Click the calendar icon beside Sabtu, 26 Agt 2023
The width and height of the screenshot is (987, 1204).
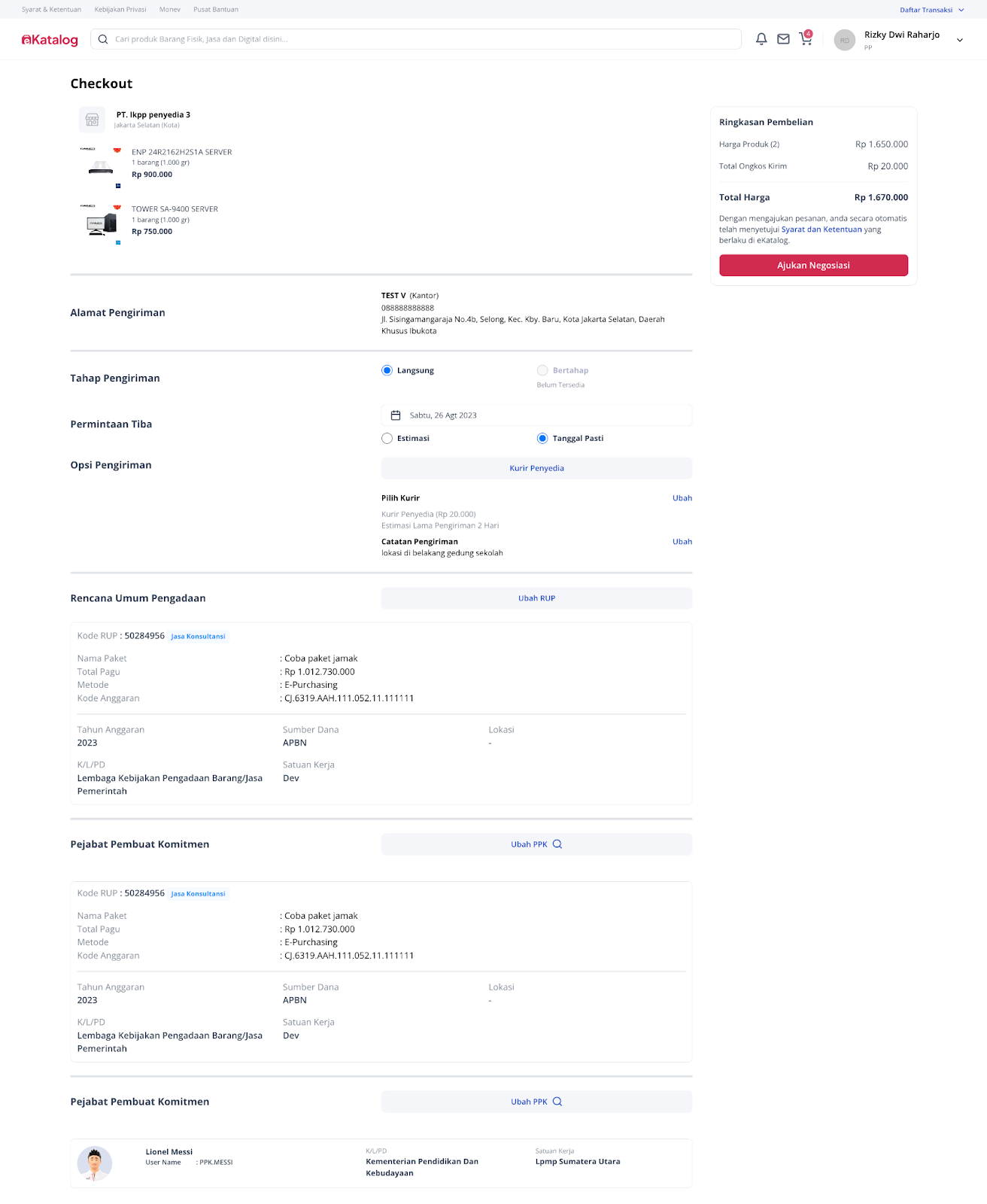(396, 415)
